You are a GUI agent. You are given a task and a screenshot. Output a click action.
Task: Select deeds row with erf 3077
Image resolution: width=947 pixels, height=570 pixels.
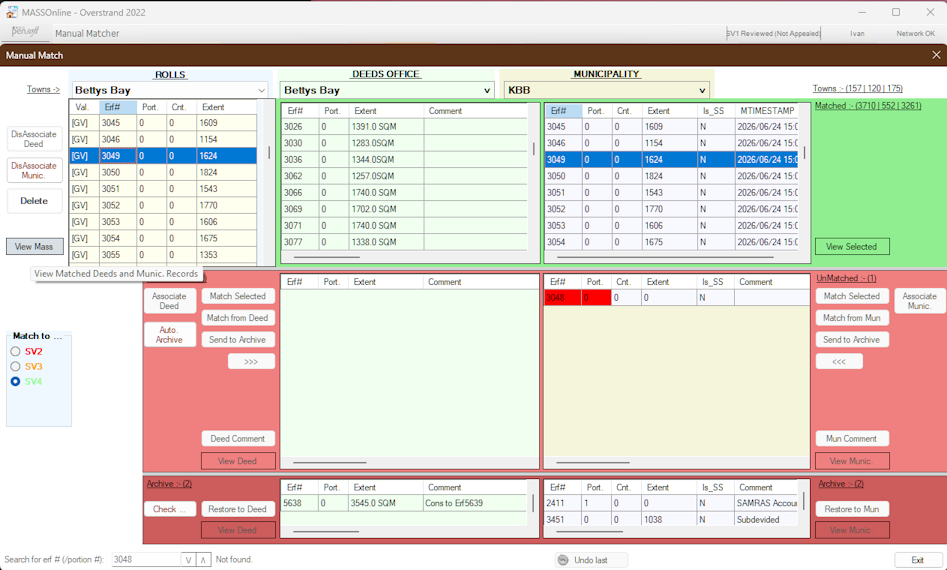[x=405, y=242]
